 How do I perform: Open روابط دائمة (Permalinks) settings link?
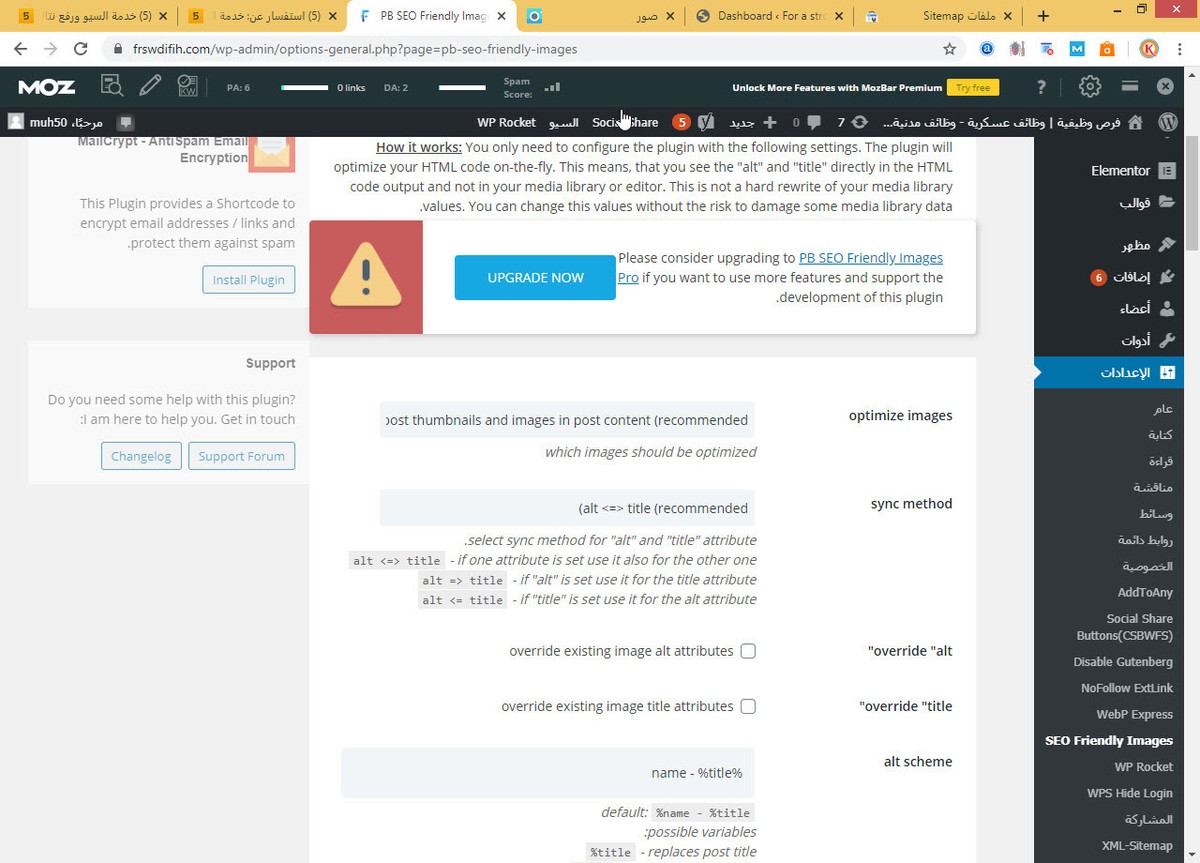point(1145,540)
